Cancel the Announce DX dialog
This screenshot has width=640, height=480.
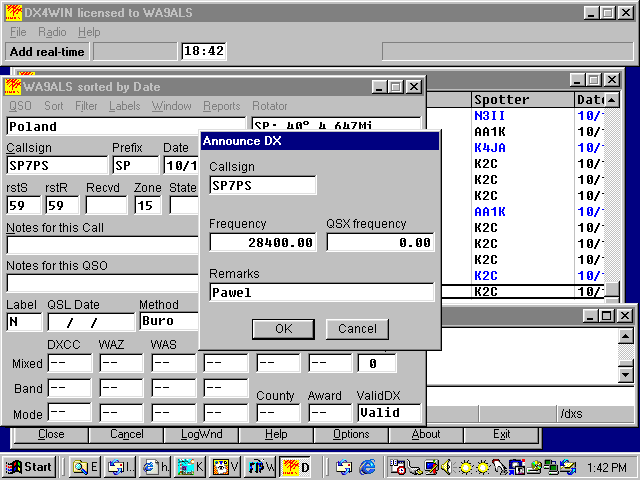tap(357, 329)
